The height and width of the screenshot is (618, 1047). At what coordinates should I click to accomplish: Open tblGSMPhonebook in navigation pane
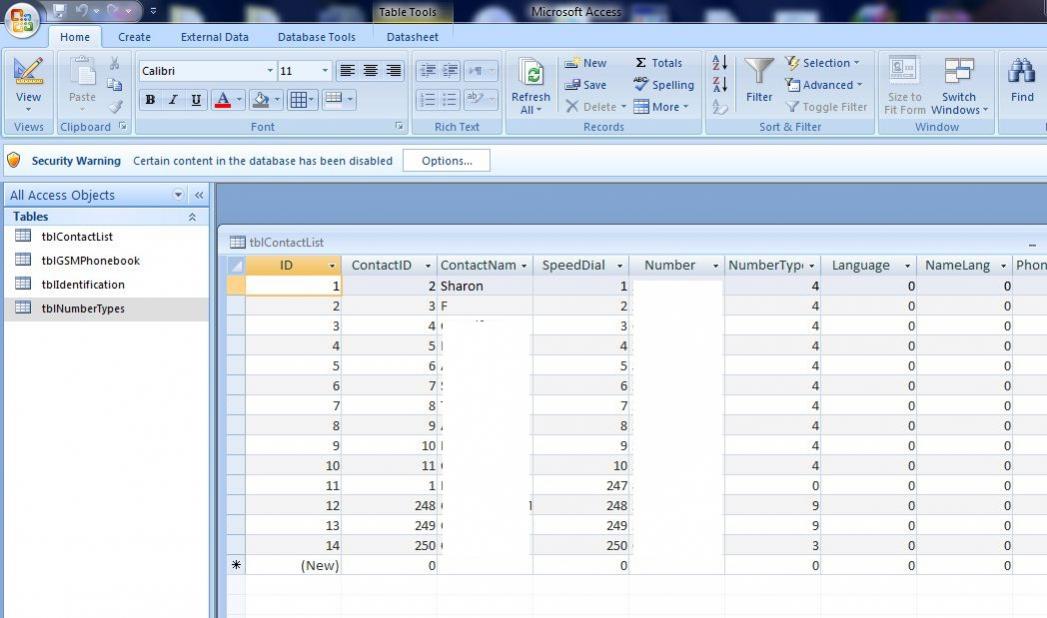point(90,260)
